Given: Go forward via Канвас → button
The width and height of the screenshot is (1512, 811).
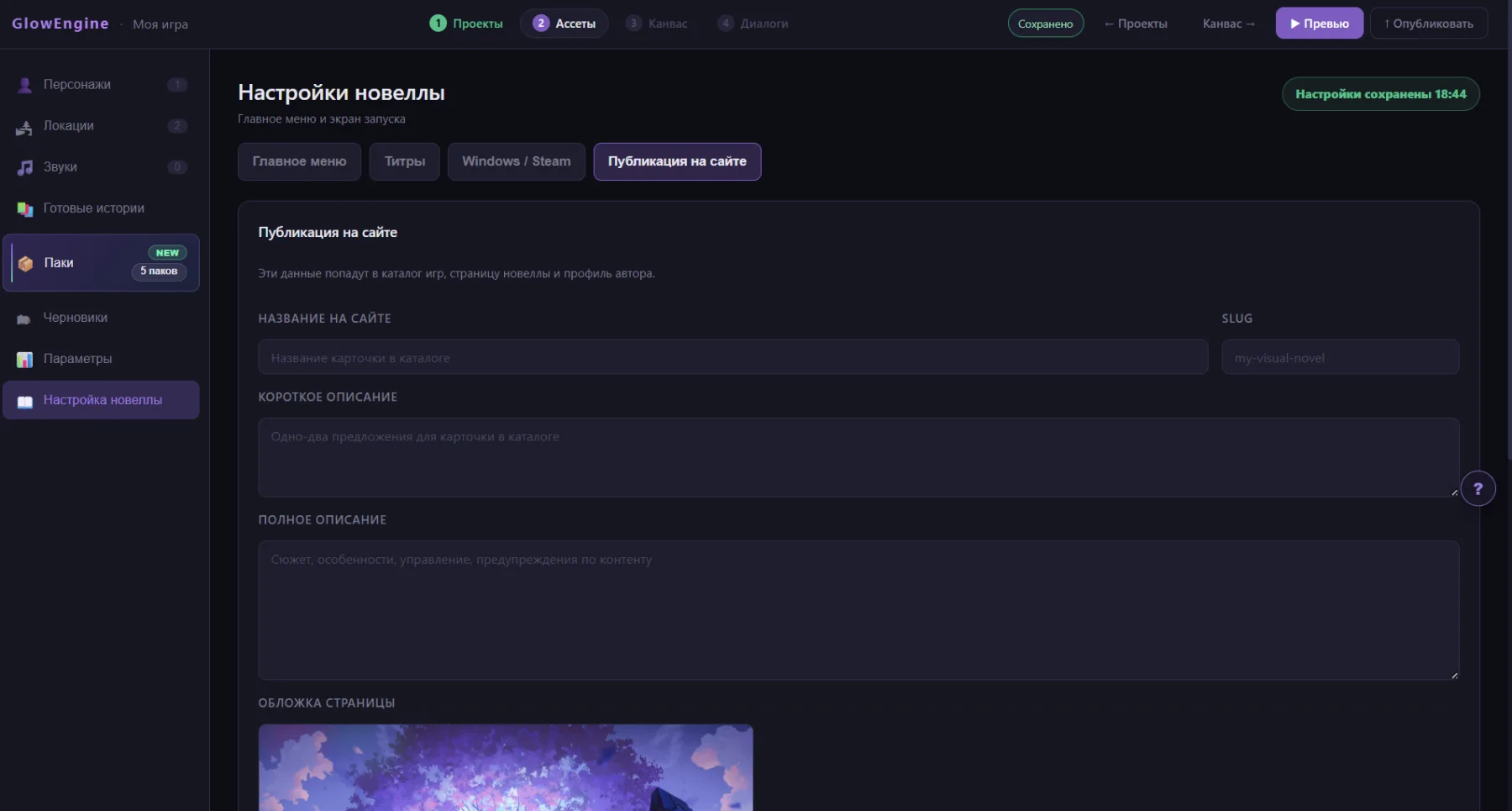Looking at the screenshot, I should pos(1228,24).
